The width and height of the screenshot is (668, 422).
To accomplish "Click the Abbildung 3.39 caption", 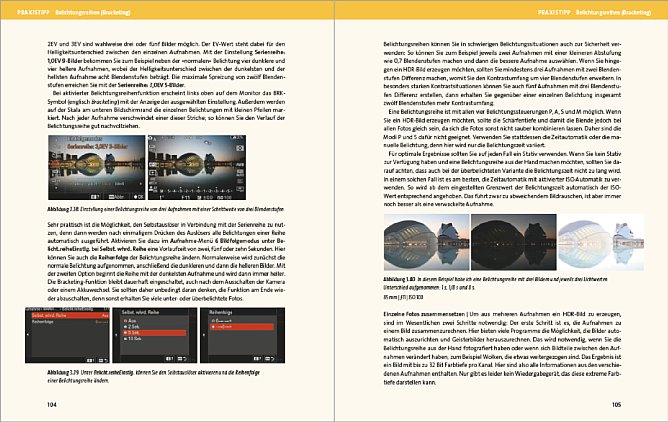I will click(x=153, y=376).
